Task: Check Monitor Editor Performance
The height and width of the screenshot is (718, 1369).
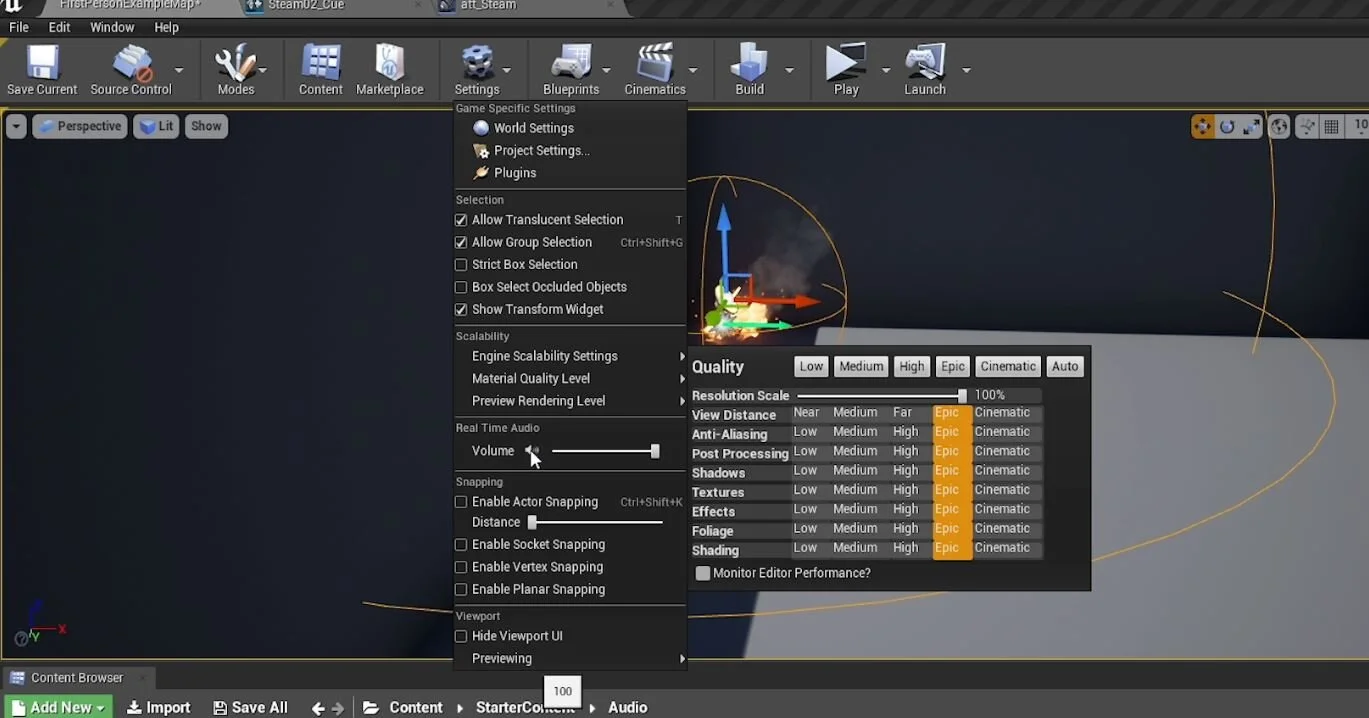Action: [703, 572]
